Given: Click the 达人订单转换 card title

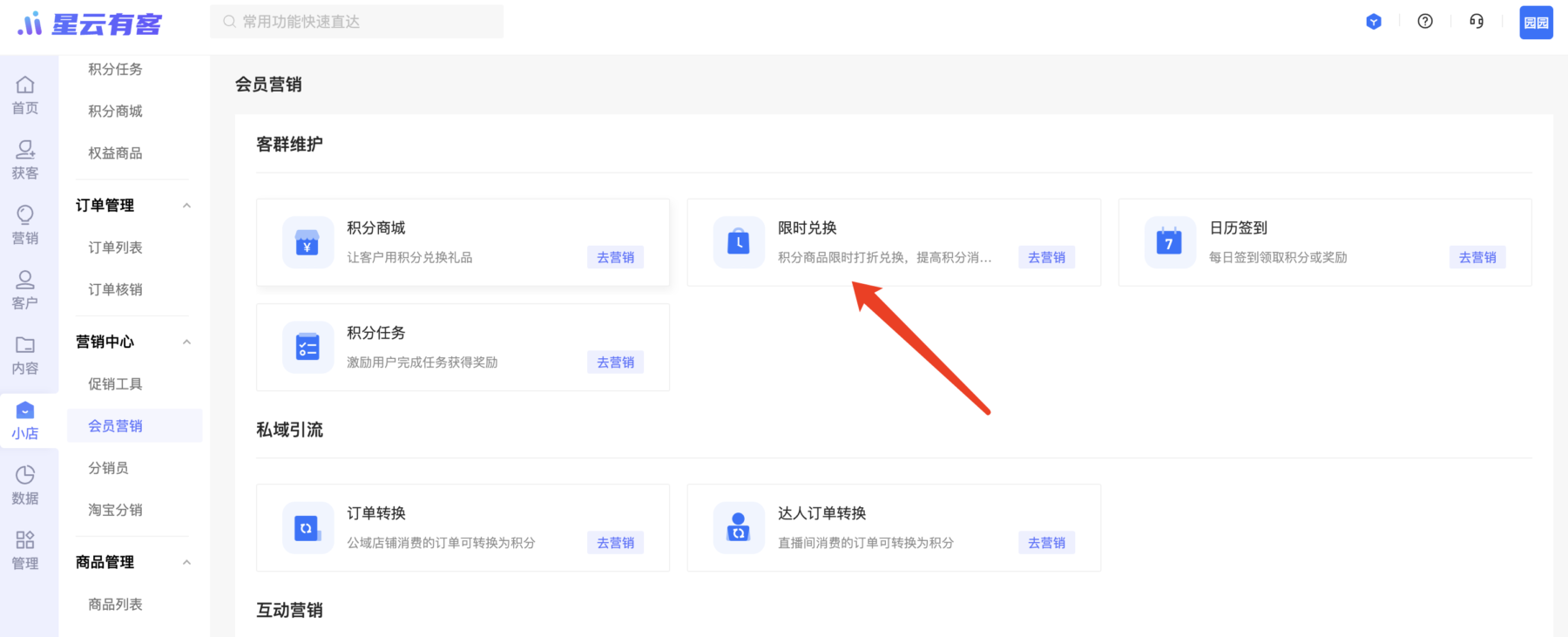Looking at the screenshot, I should tap(821, 513).
